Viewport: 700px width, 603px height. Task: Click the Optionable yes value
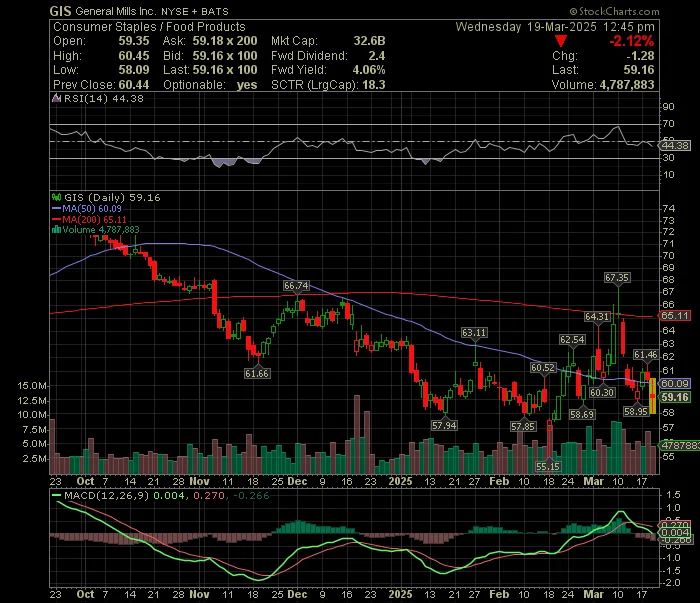(247, 85)
